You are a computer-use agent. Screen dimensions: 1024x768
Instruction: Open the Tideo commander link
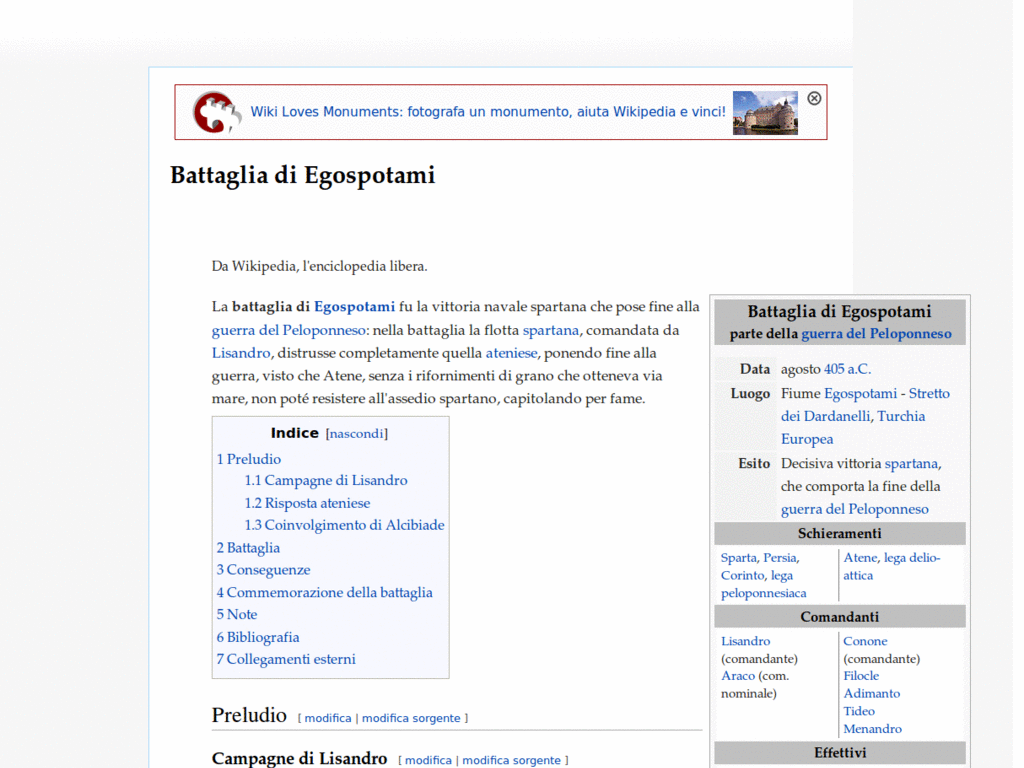tap(859, 711)
